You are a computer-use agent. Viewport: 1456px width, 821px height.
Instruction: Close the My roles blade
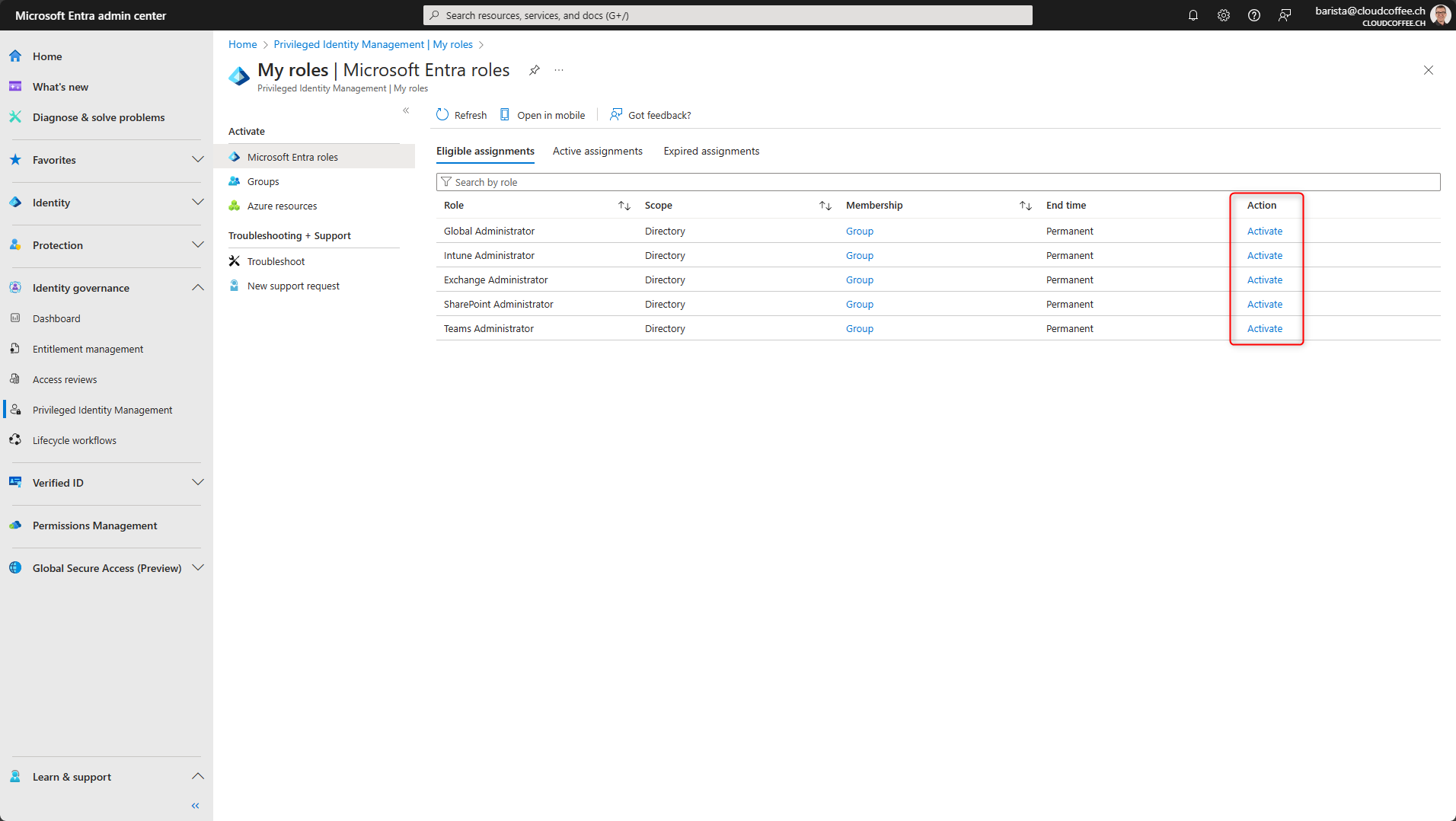[1429, 70]
